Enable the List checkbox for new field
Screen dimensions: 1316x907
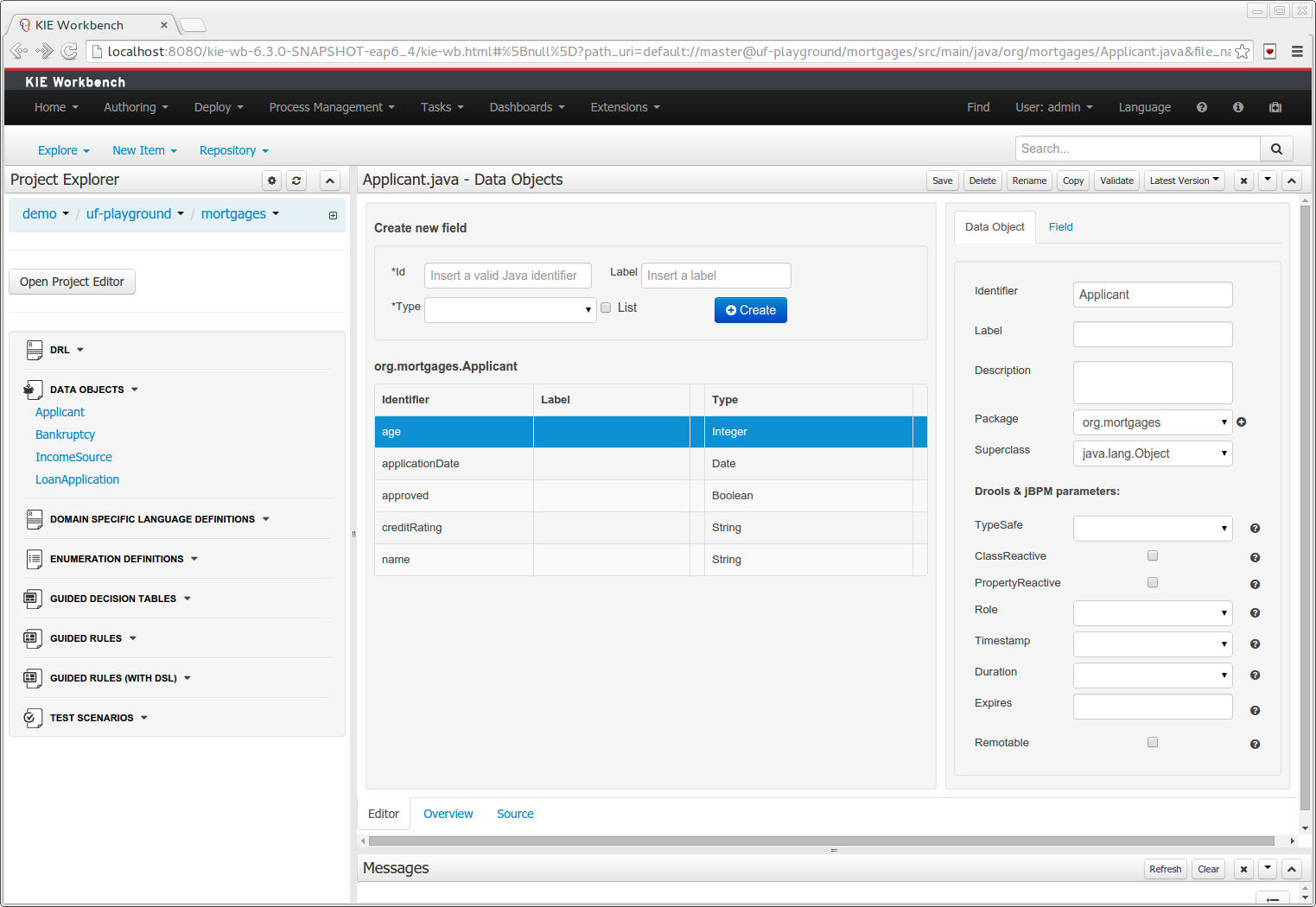(x=606, y=308)
